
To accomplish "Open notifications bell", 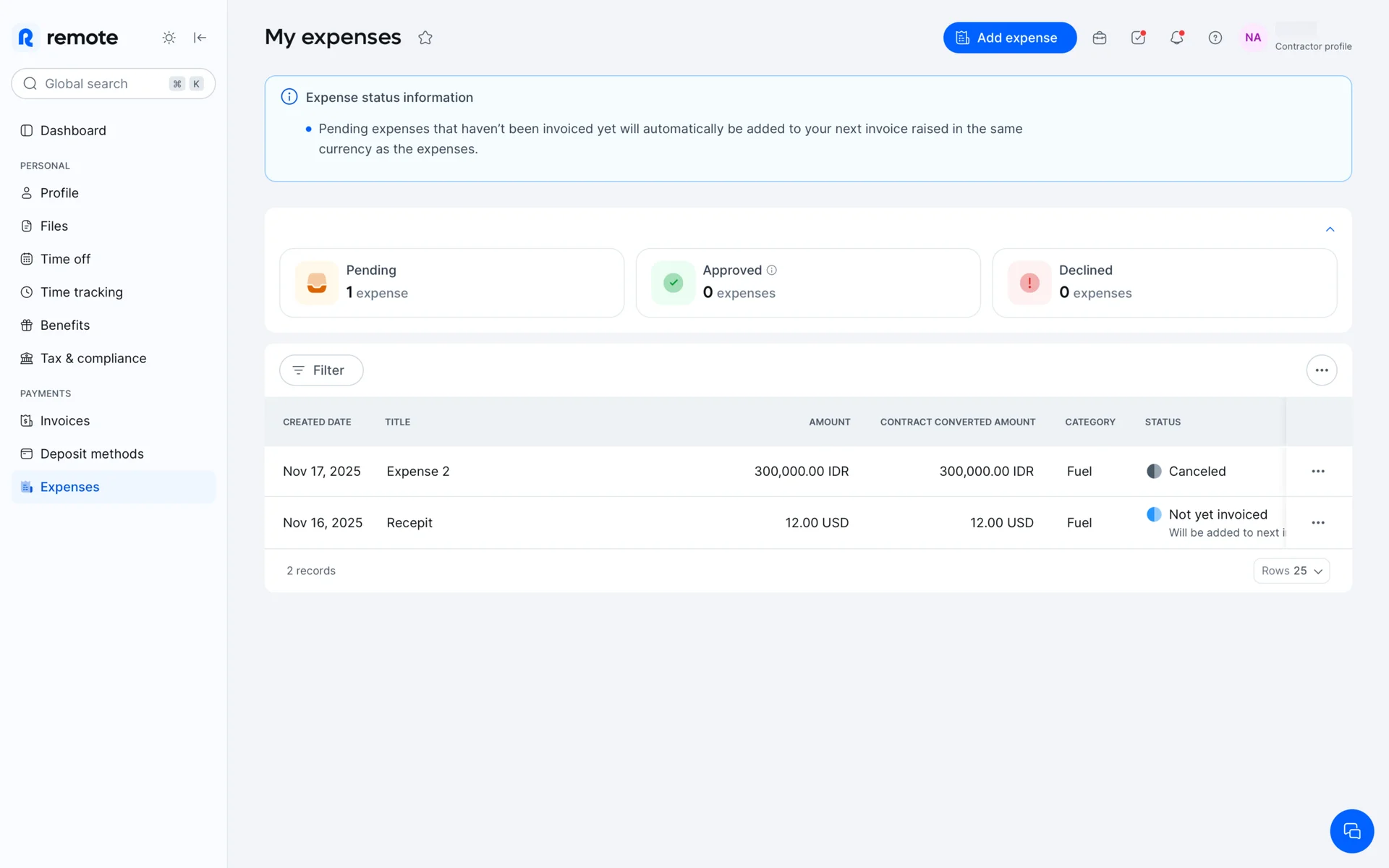I will tap(1177, 38).
